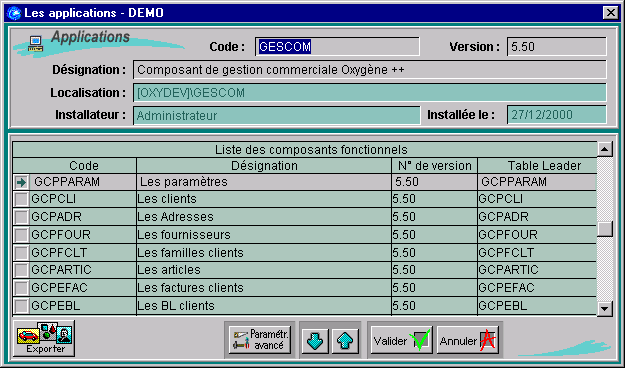This screenshot has width=625, height=368.
Task: Click the Applications computer icon
Action: pyautogui.click(x=35, y=43)
